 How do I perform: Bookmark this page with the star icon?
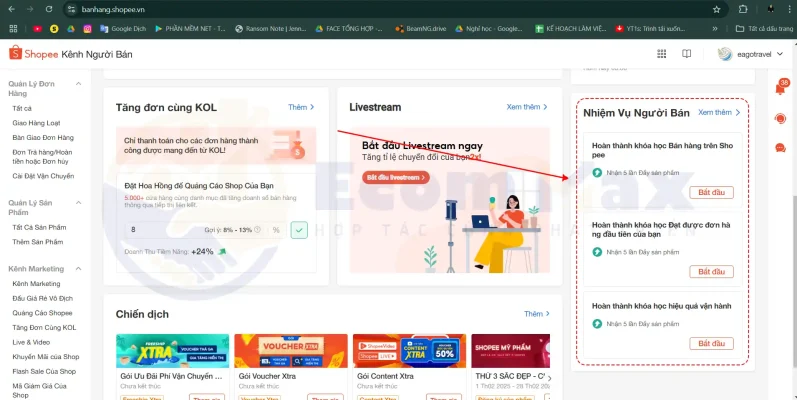tap(717, 9)
